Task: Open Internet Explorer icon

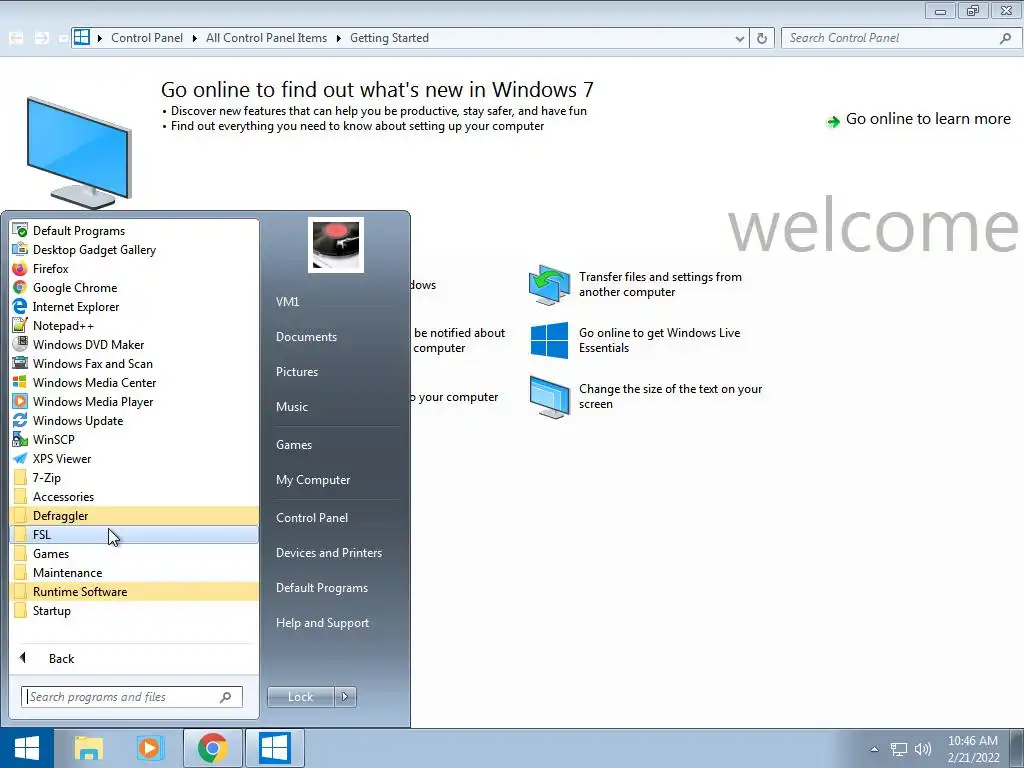Action: 20,306
